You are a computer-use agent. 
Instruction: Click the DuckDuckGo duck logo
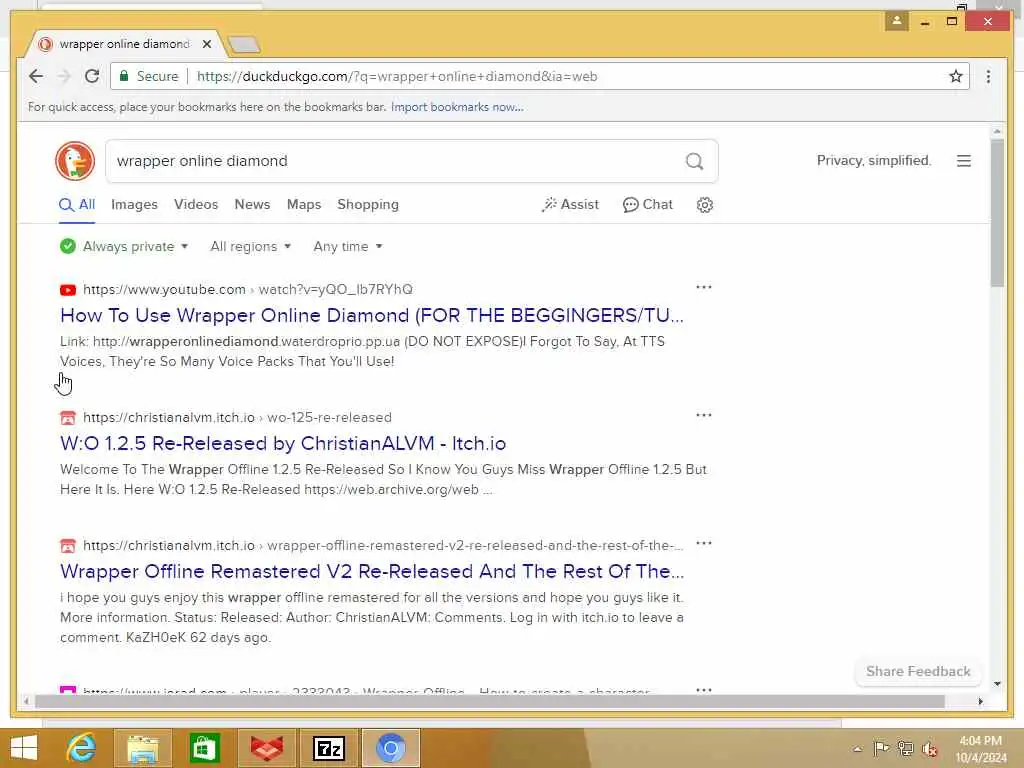click(x=75, y=161)
